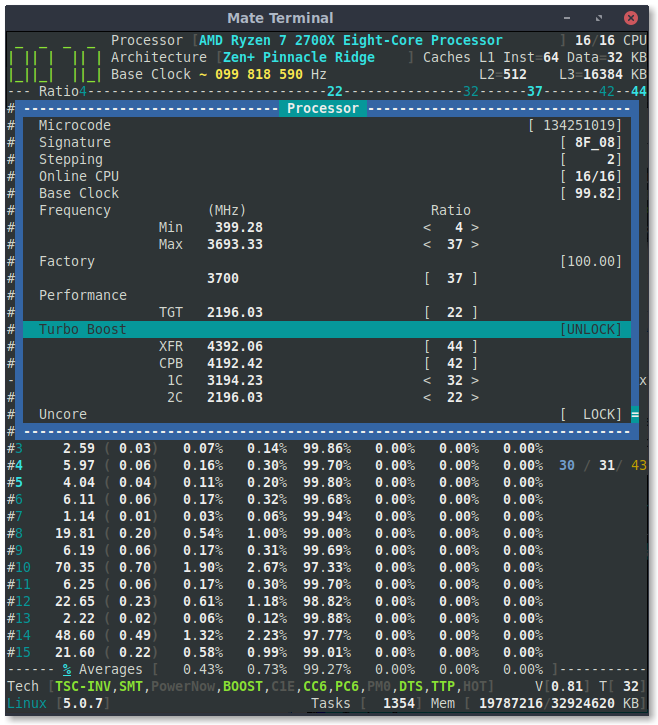
Task: Decrease the 2C ratio 22 left arrow
Action: point(427,398)
